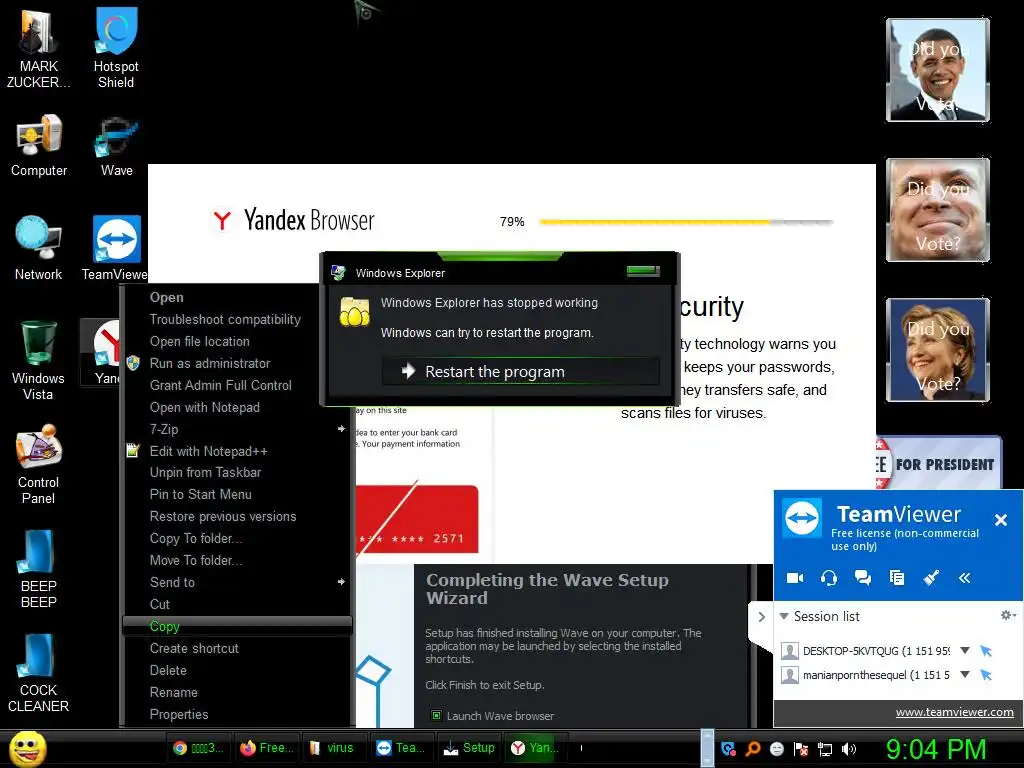The height and width of the screenshot is (768, 1024).
Task: Click remote control arrow for DESKTOP-5KVTQUG session
Action: click(986, 650)
